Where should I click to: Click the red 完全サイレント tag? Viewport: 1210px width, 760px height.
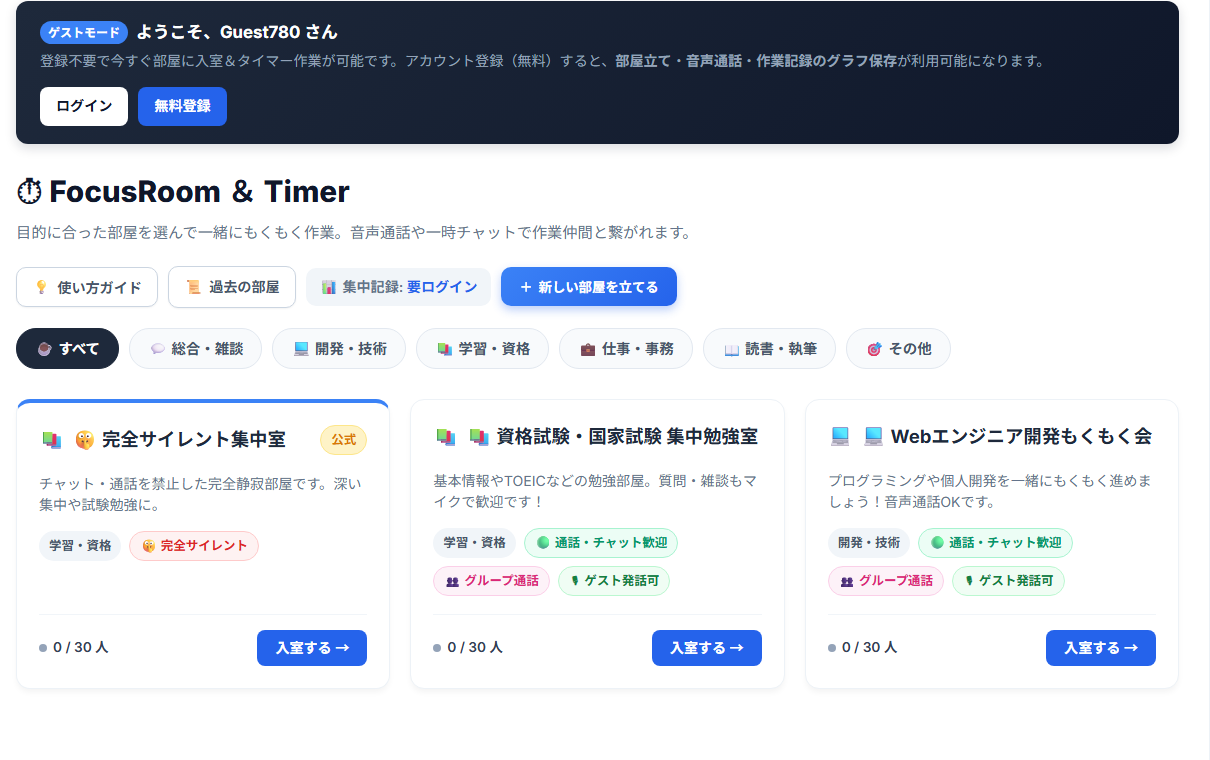pos(194,546)
